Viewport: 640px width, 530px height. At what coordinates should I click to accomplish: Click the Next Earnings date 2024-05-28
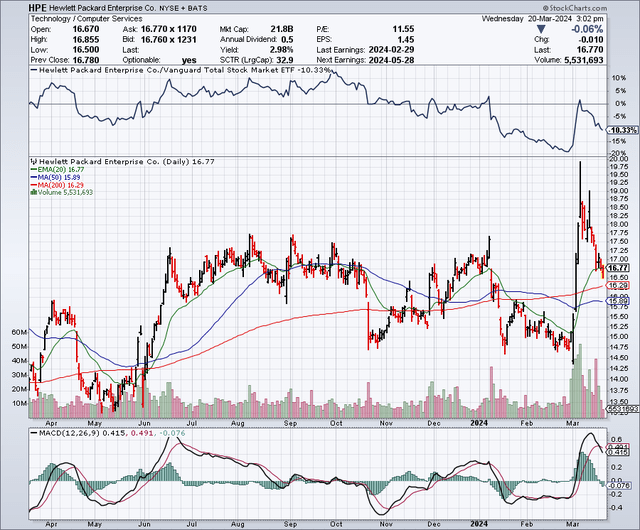(x=391, y=60)
